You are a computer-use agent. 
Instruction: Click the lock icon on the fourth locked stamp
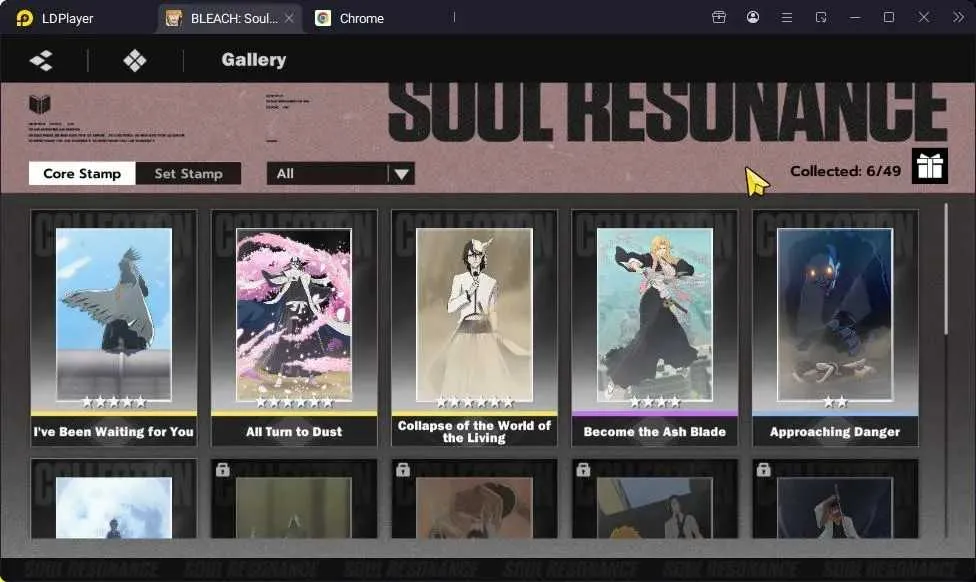click(583, 469)
